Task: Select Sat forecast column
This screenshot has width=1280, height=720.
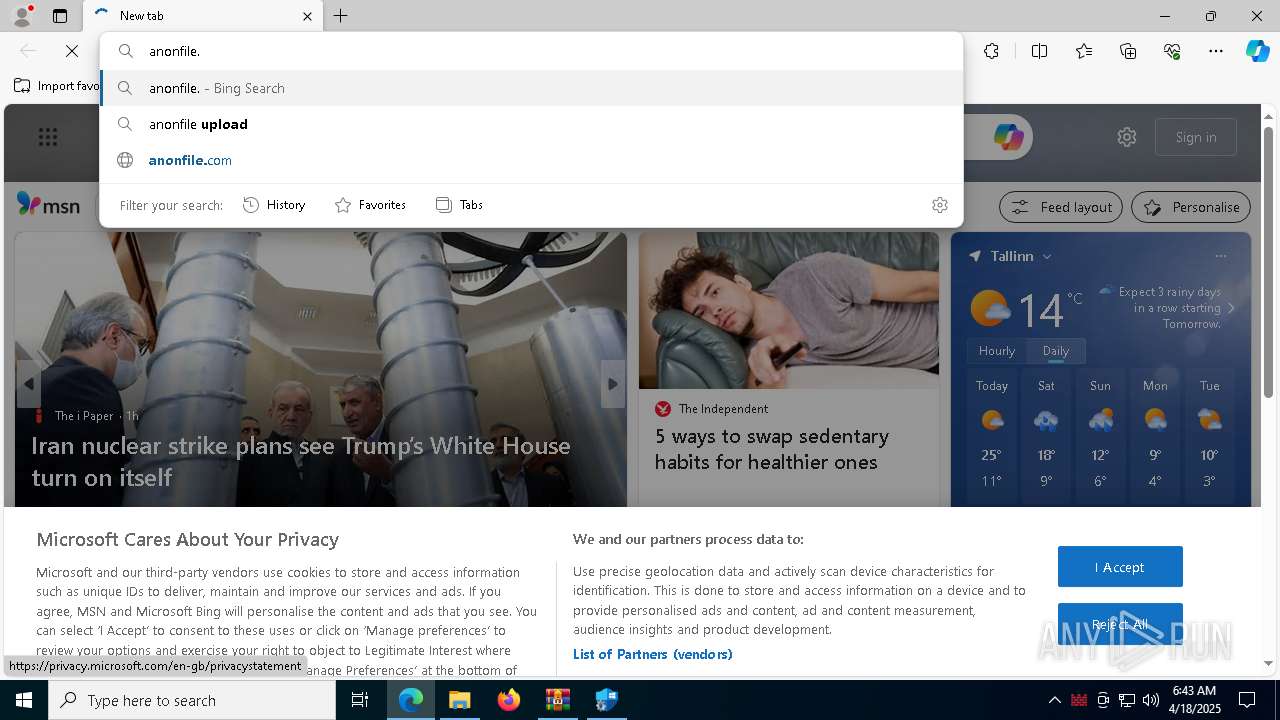Action: (1046, 436)
